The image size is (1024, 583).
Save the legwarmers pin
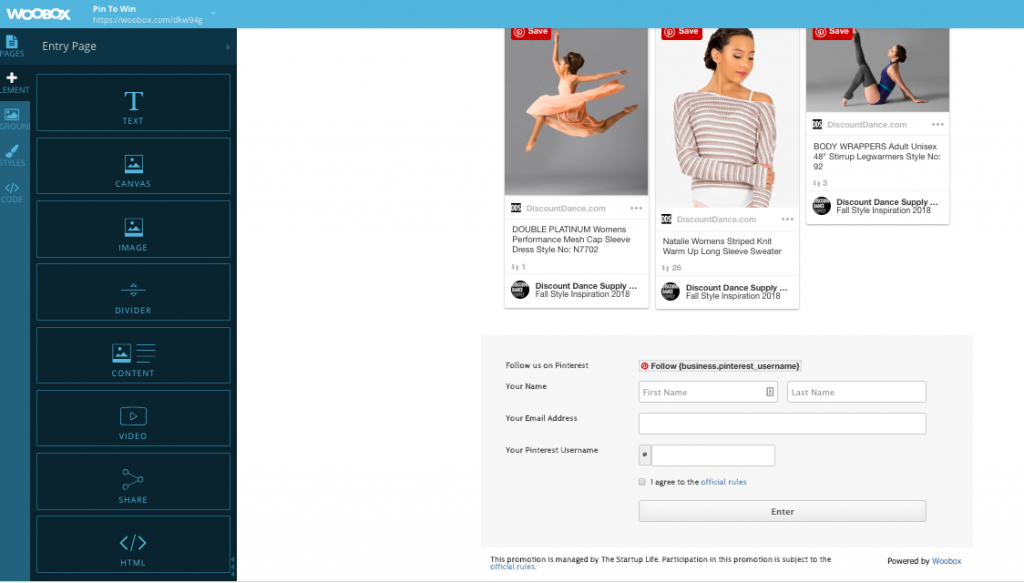[x=832, y=32]
